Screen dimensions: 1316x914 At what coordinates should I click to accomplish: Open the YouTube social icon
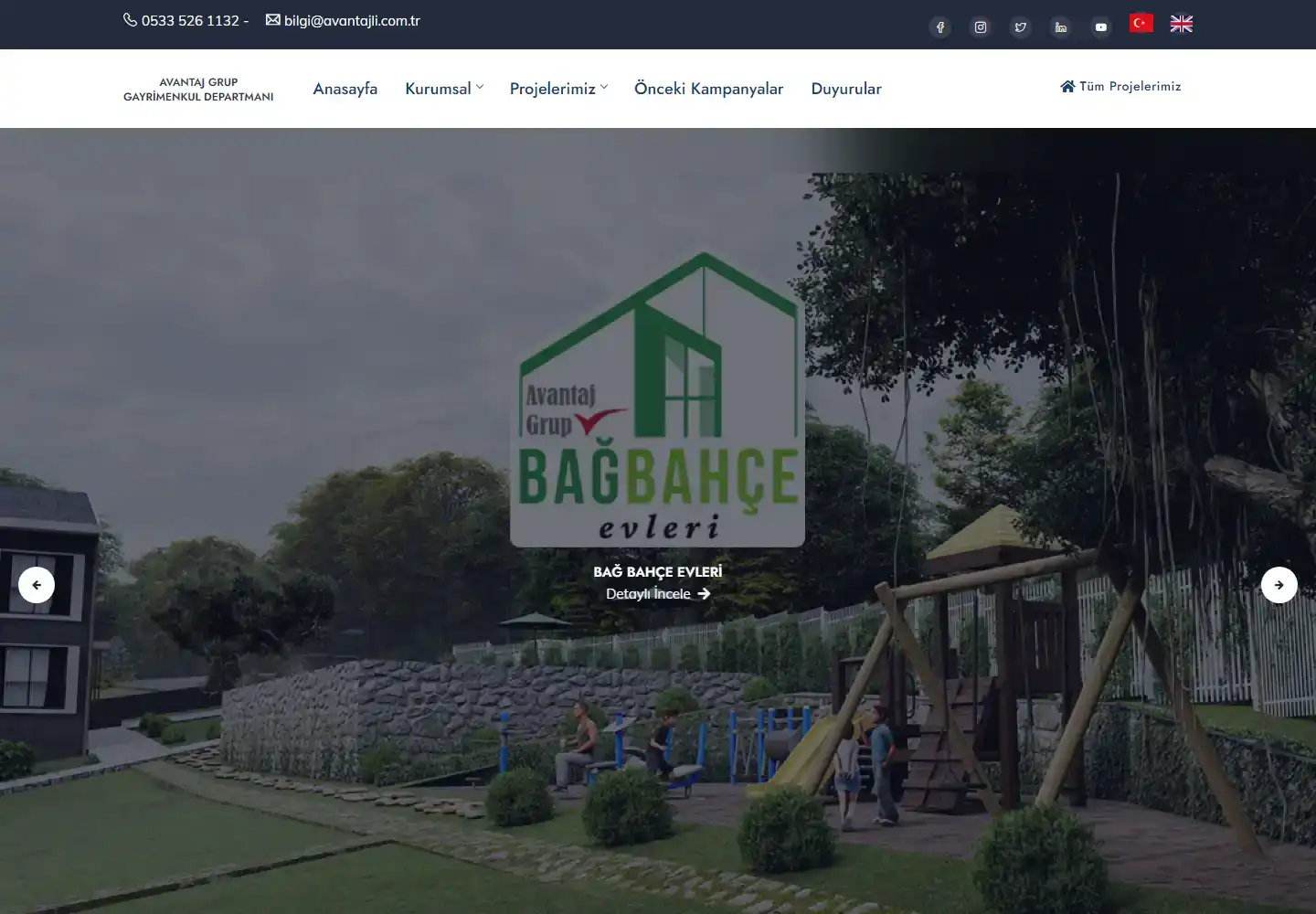(1101, 27)
